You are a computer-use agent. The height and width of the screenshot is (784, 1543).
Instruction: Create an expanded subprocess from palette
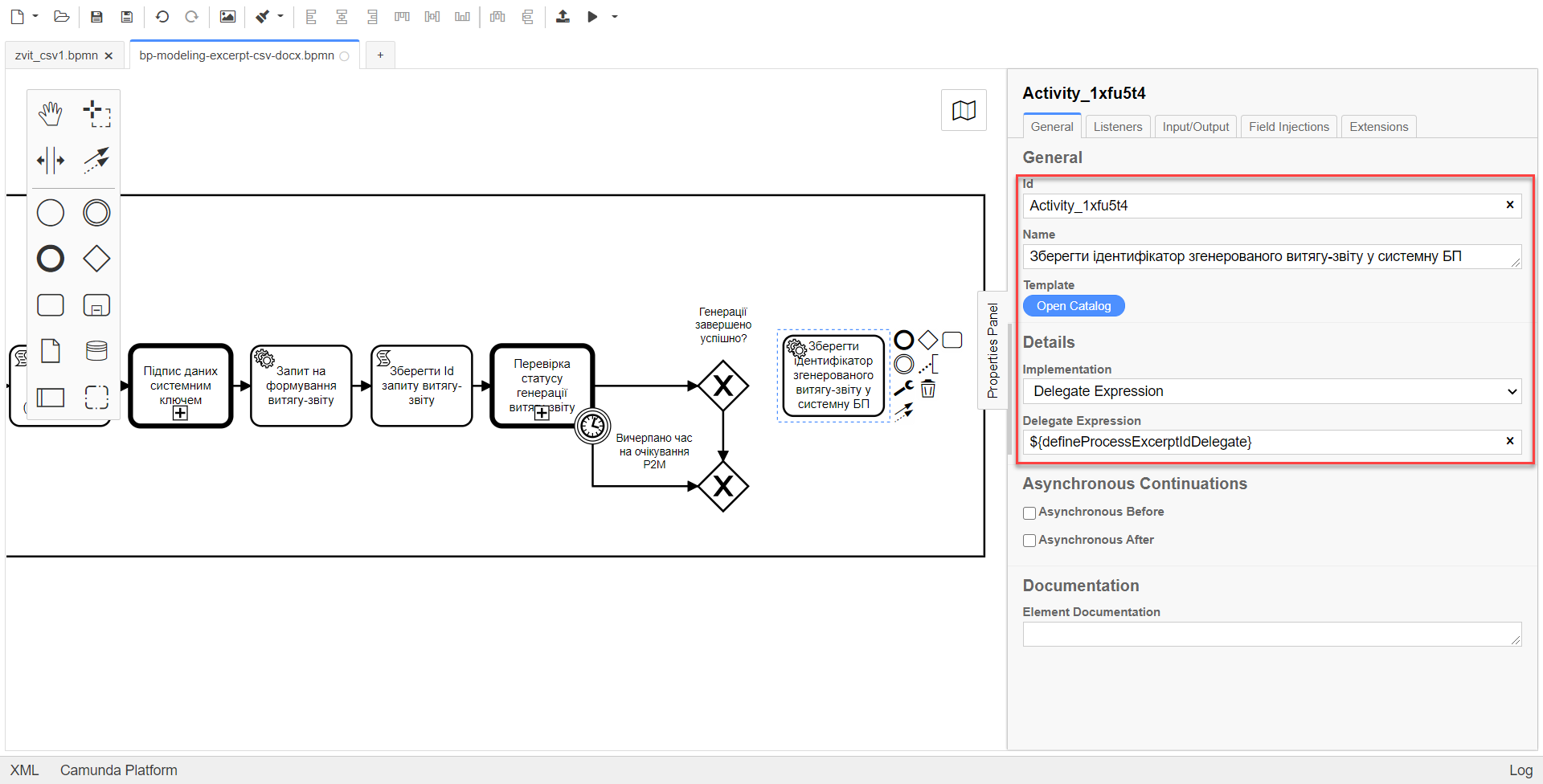click(96, 305)
